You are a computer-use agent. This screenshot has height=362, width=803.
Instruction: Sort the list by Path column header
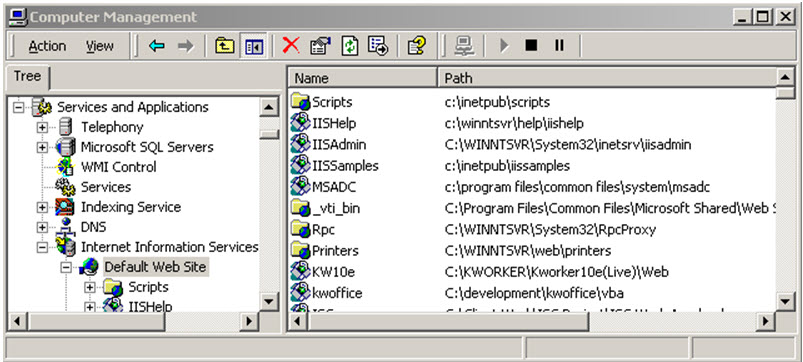[x=606, y=78]
